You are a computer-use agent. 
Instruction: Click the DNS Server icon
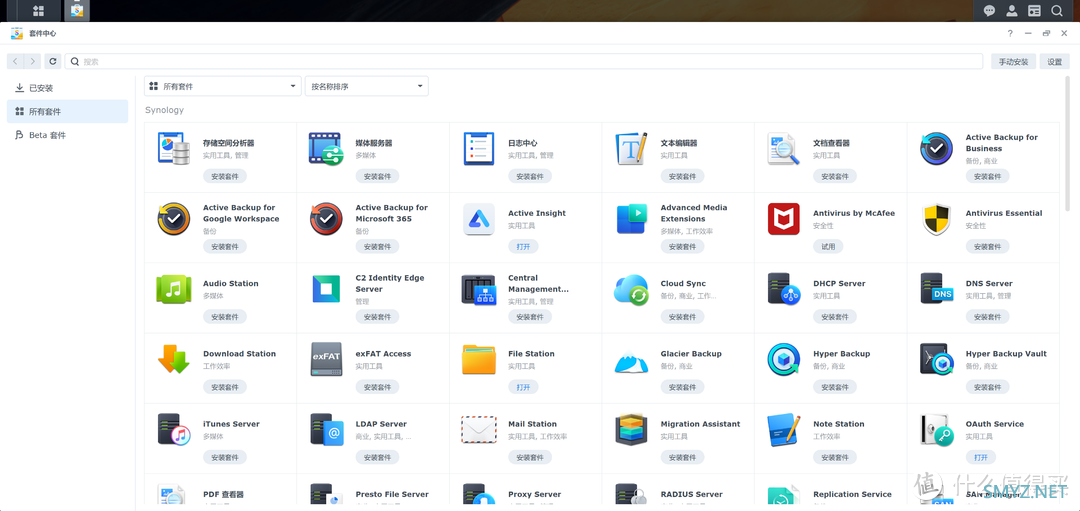click(x=936, y=289)
